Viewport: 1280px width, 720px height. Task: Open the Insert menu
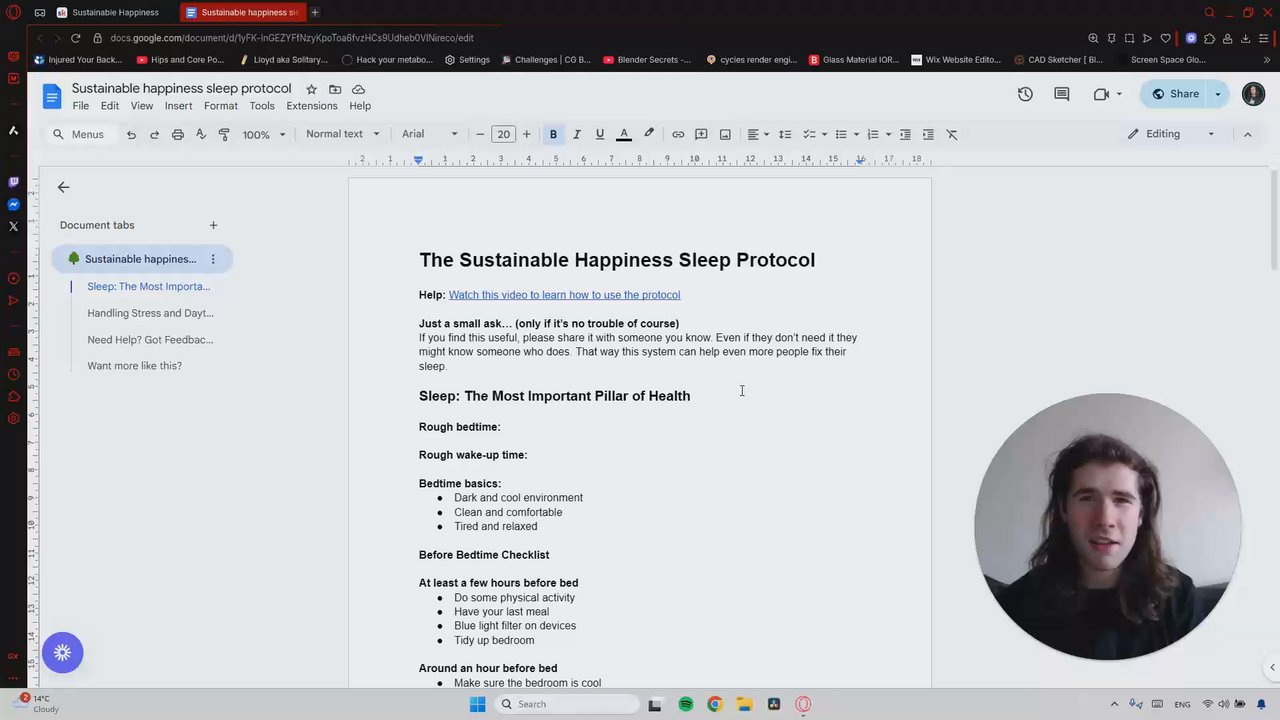click(x=178, y=106)
